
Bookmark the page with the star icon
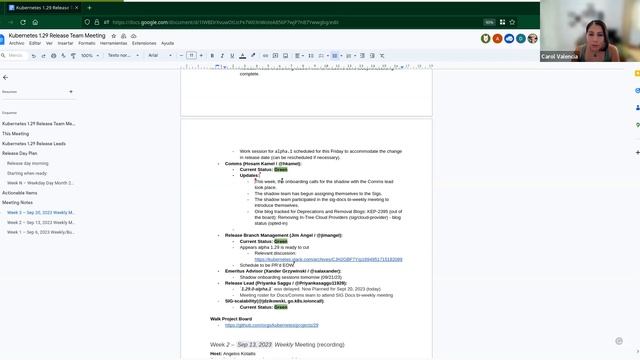tap(512, 22)
